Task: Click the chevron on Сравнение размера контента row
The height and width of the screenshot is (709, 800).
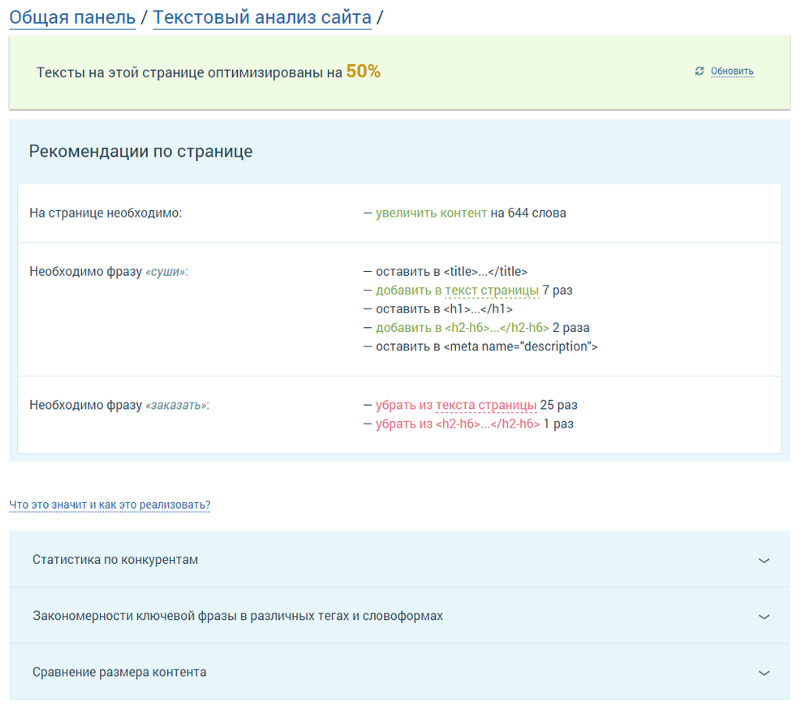Action: pyautogui.click(x=764, y=673)
